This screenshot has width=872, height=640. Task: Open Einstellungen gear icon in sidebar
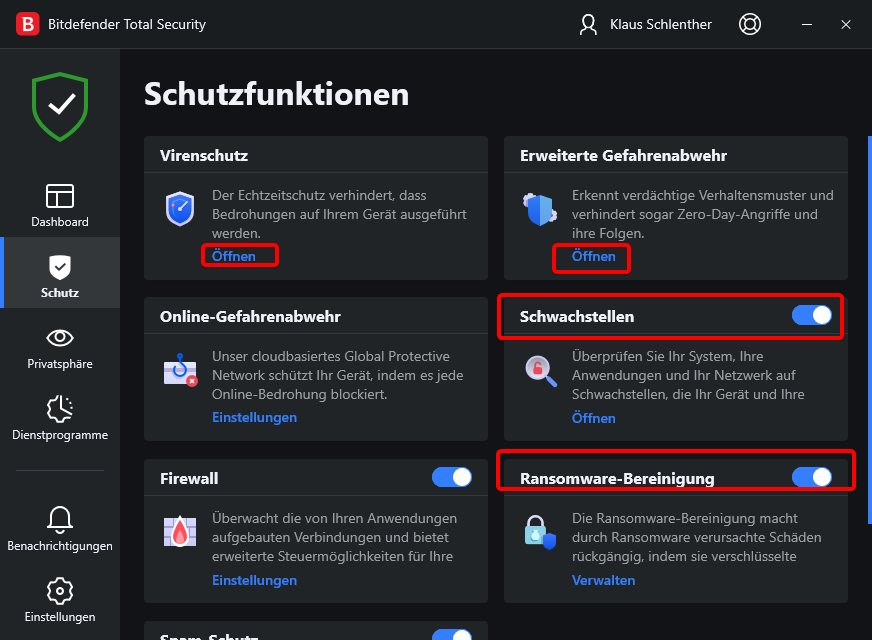click(x=60, y=590)
